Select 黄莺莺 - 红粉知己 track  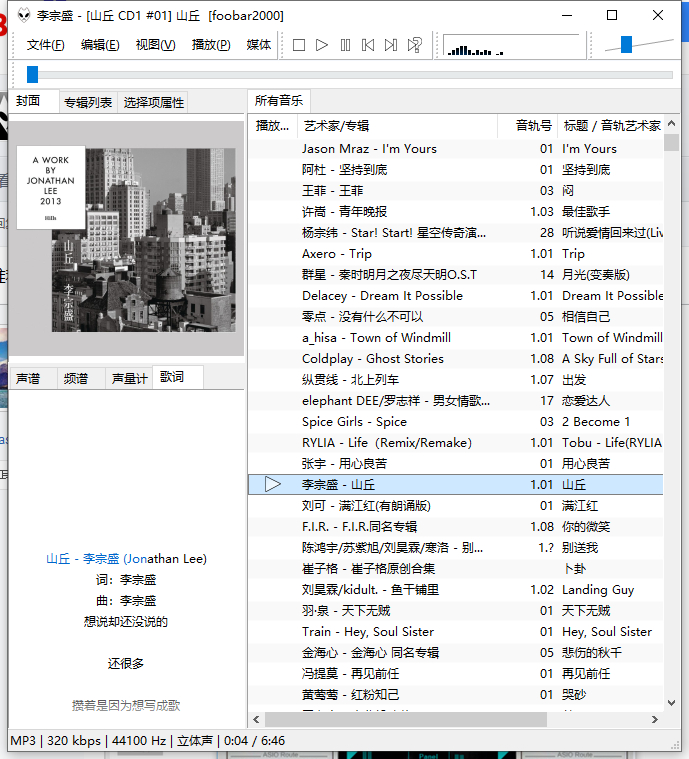point(456,695)
